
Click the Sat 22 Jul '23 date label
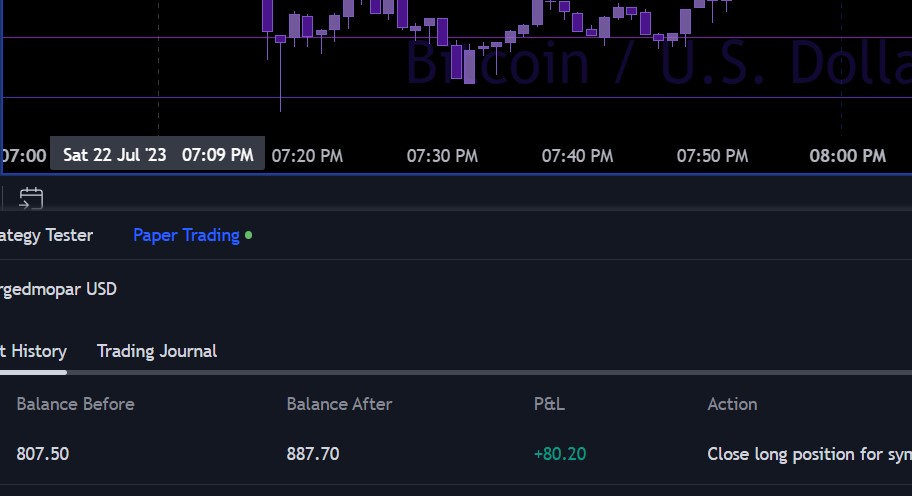coord(157,155)
